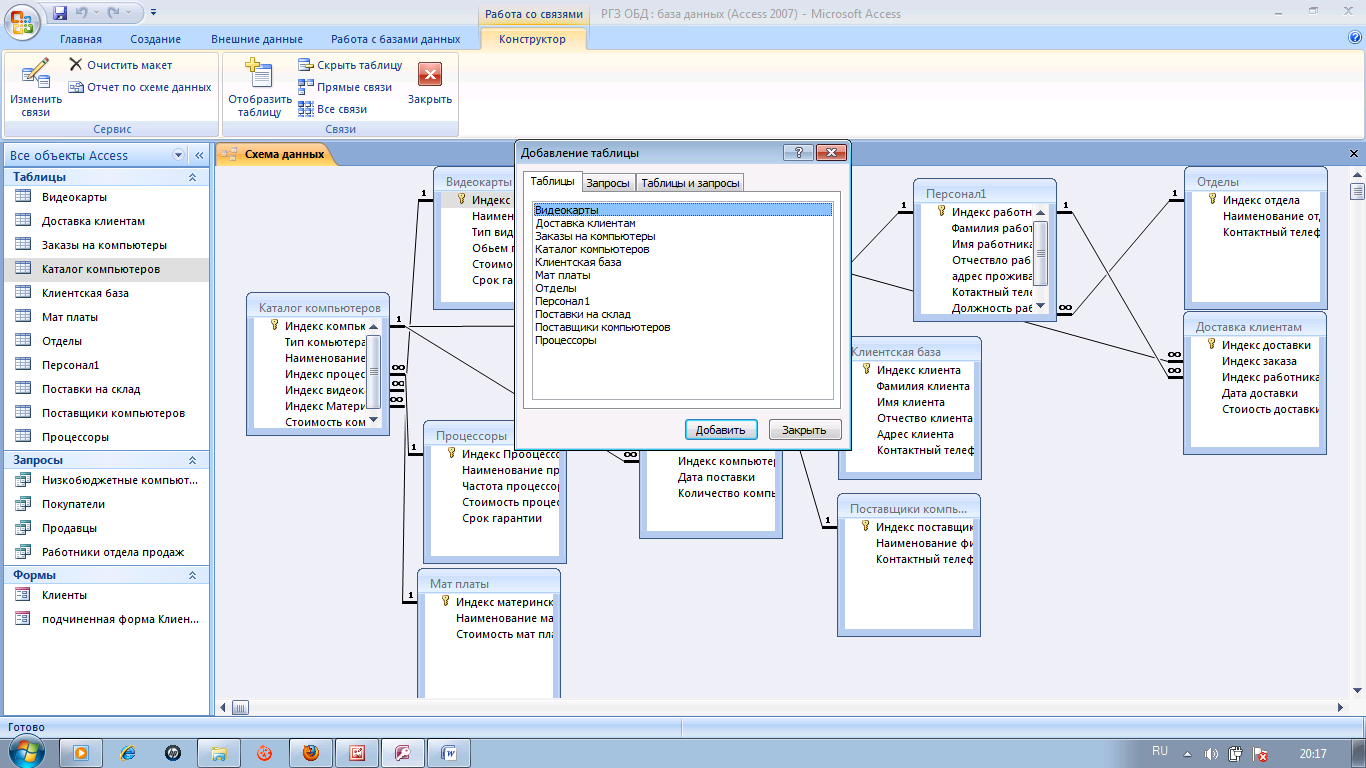Select Конструктор ribbon tab
This screenshot has height=768, width=1366.
point(532,39)
